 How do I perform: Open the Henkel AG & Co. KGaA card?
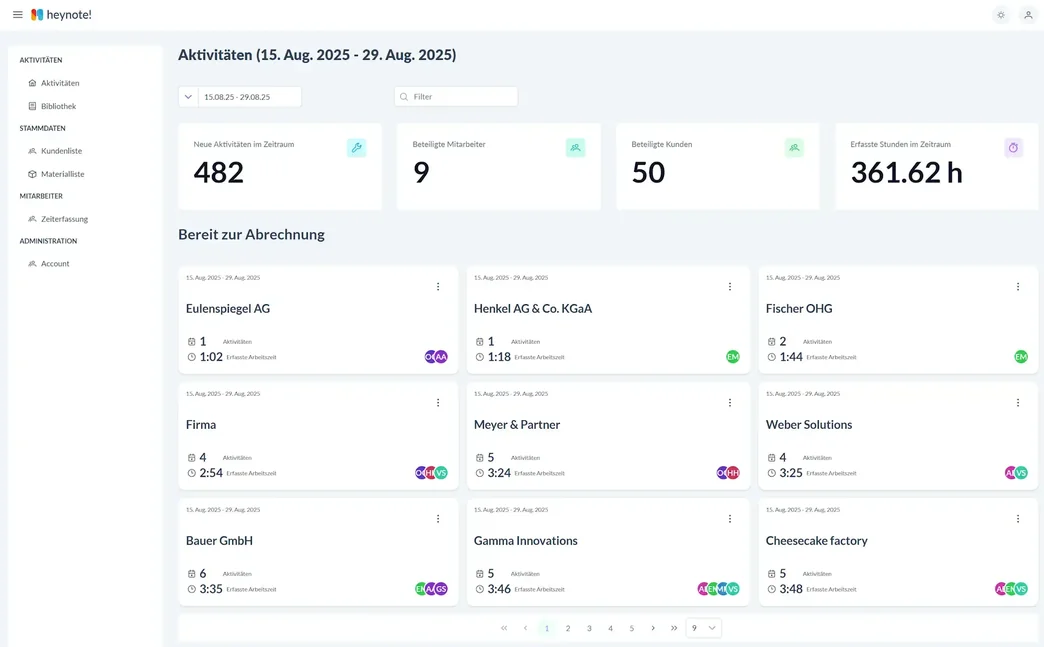point(533,308)
